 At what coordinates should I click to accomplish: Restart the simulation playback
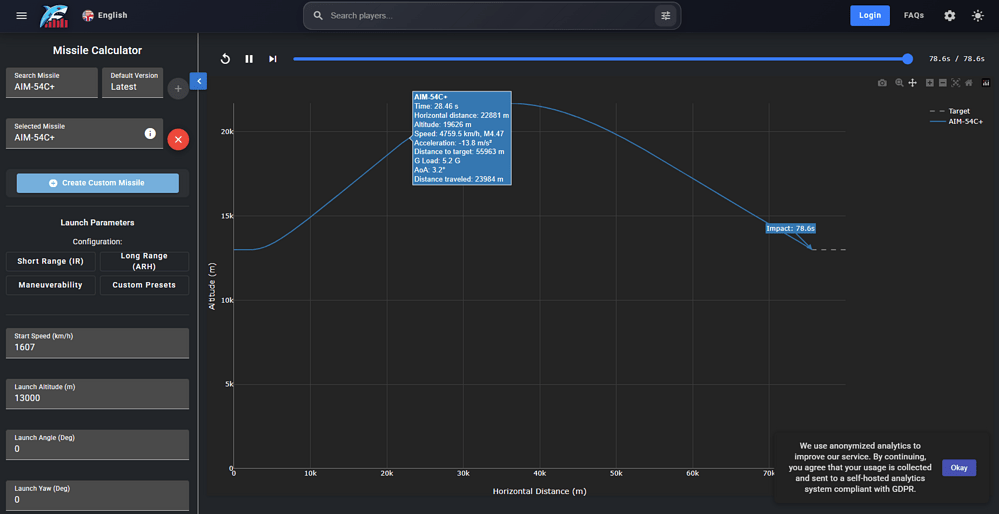pyautogui.click(x=225, y=59)
